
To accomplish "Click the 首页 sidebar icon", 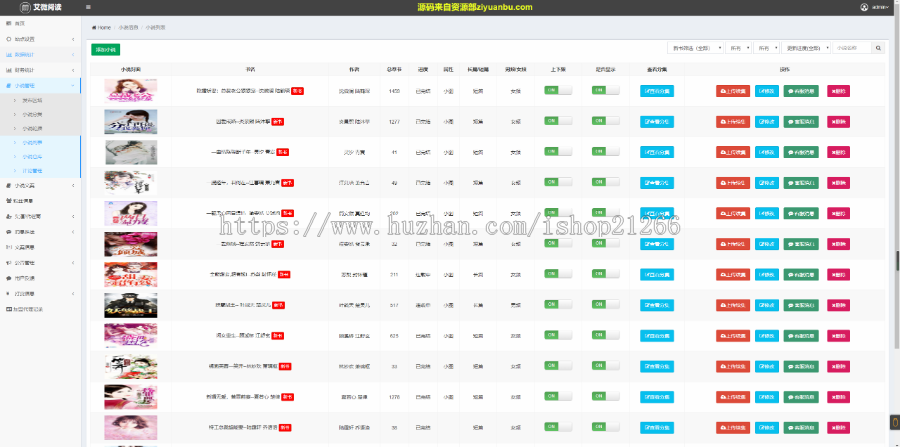I will 9,24.
